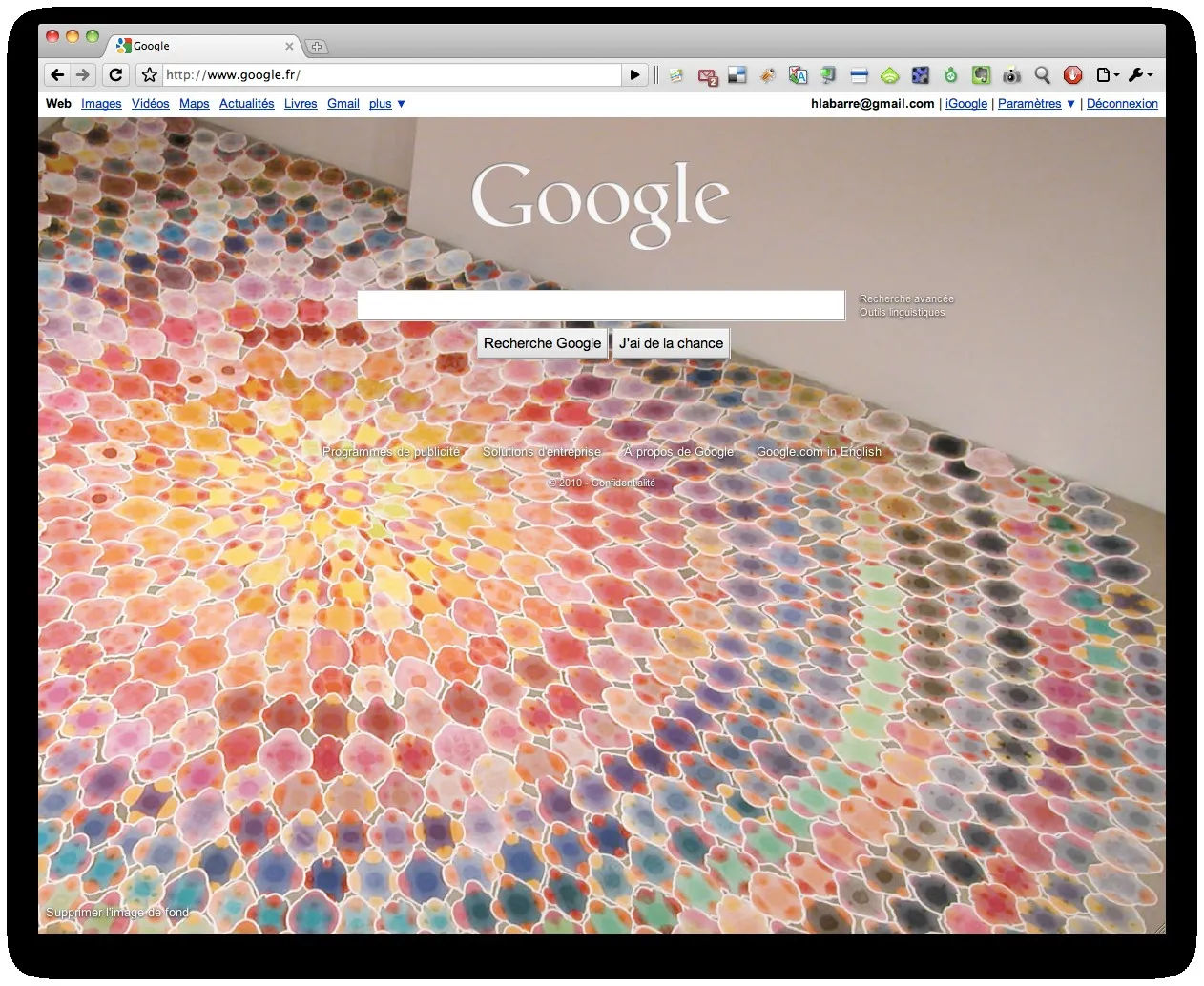1204x986 pixels.
Task: Open the Gmail checker extension with unread badge
Action: coord(707,76)
